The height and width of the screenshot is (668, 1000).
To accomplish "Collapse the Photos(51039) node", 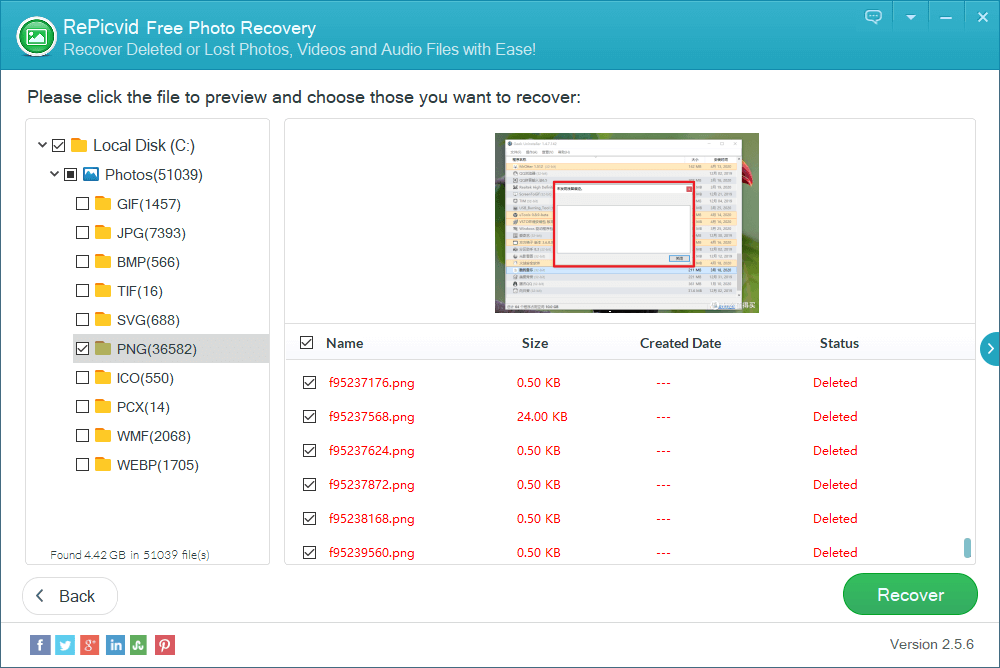I will (55, 174).
